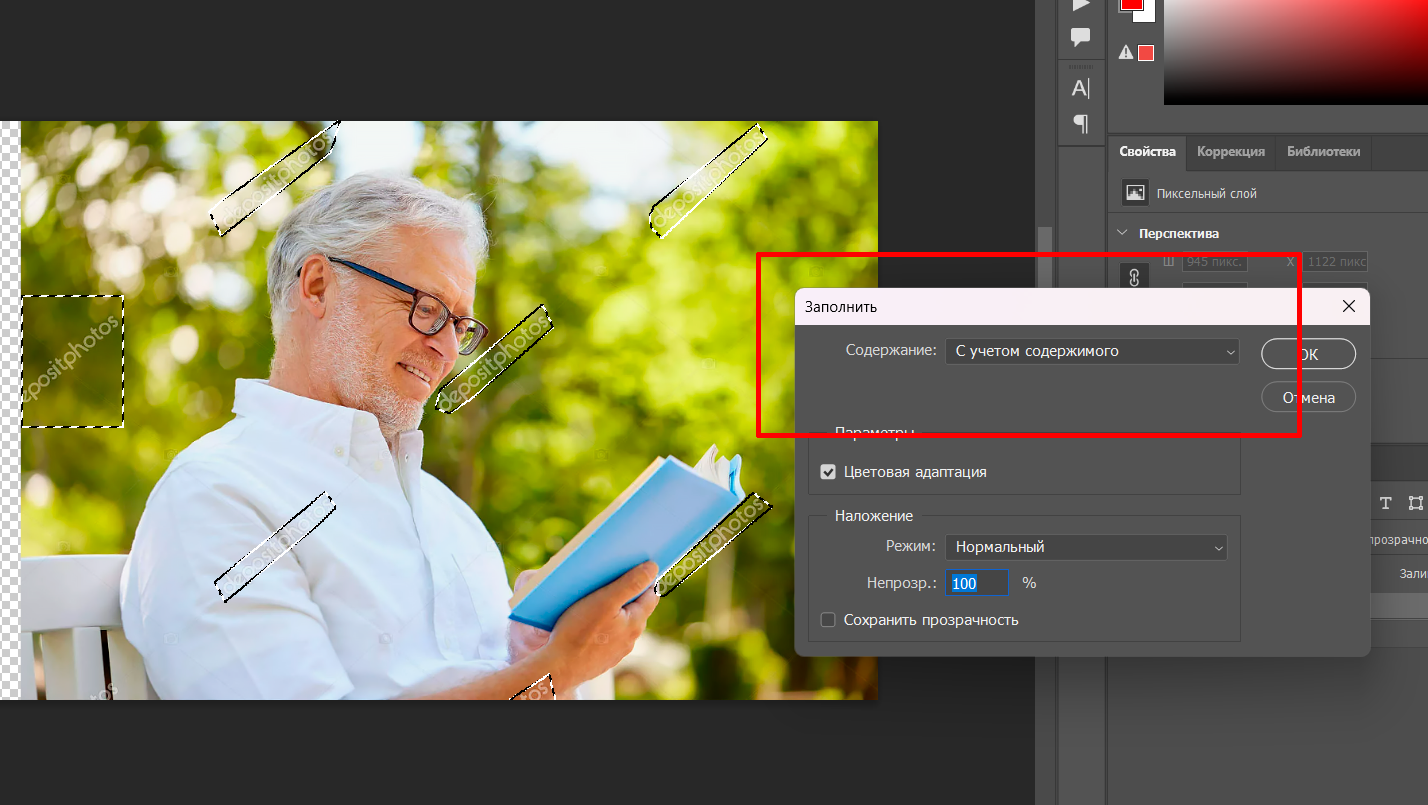This screenshot has width=1428, height=805.
Task: Open the Paragraph panel icon
Action: [x=1080, y=123]
